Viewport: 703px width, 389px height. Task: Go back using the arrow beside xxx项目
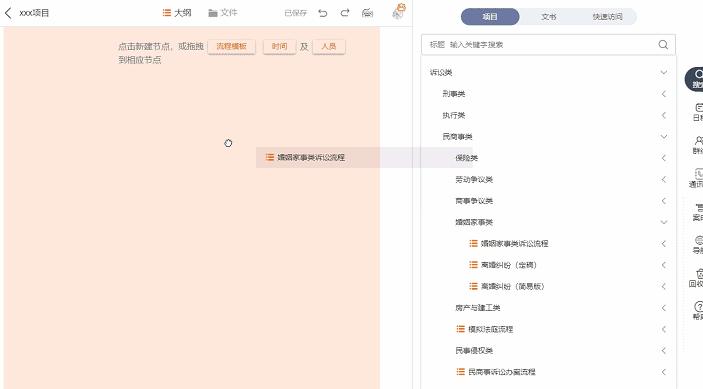[x=8, y=13]
